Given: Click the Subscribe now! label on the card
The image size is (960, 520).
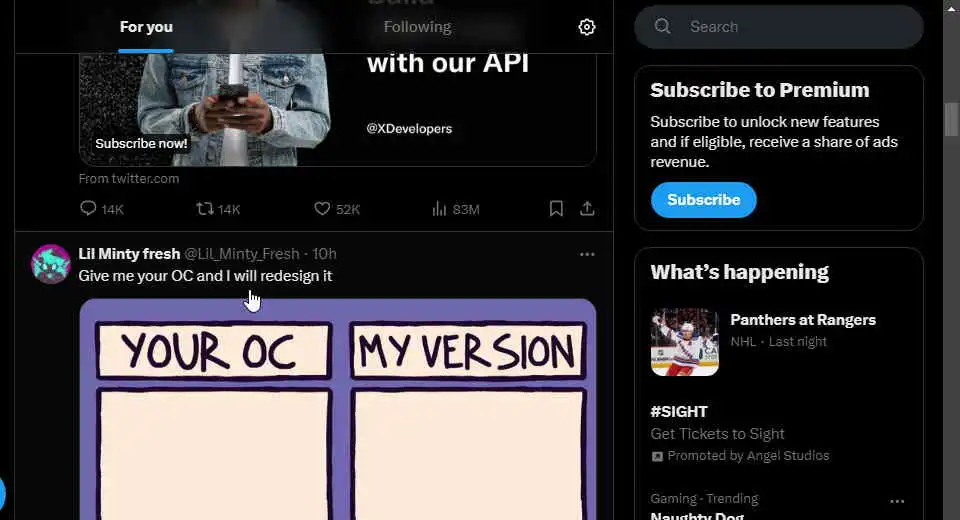Looking at the screenshot, I should [141, 143].
